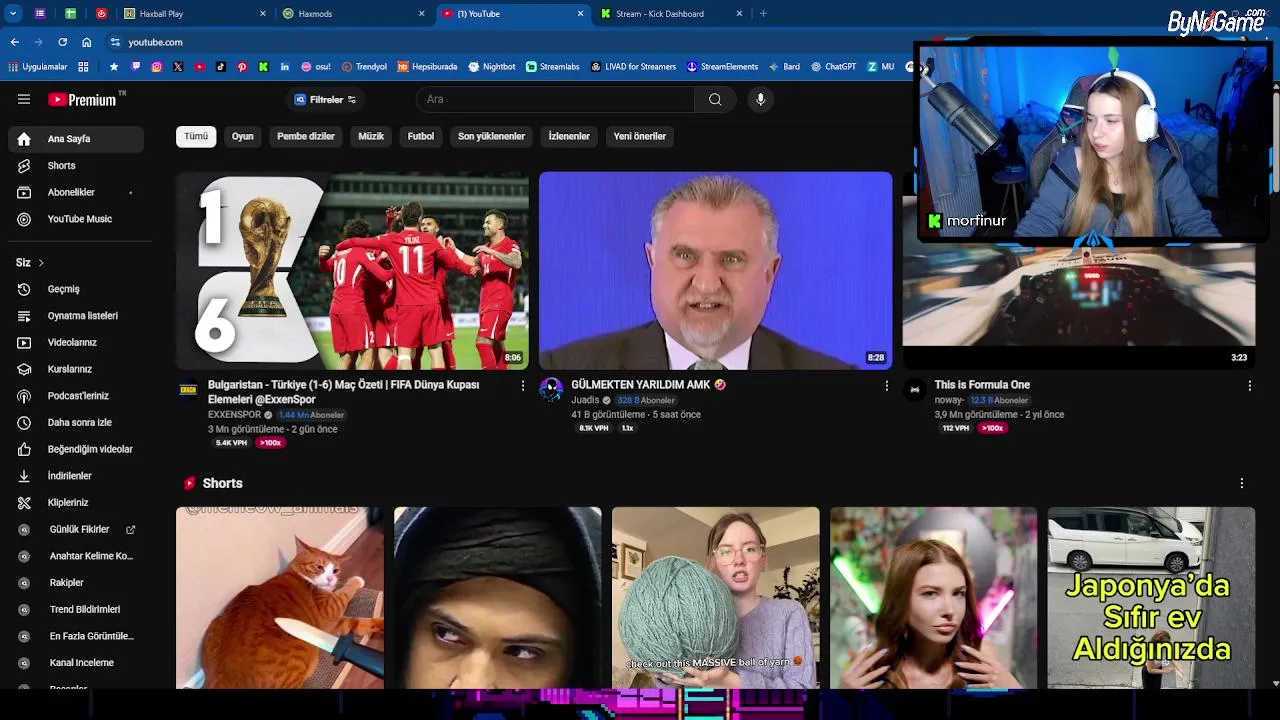Viewport: 1280px width, 720px height.
Task: Open Geçmiş history in sidebar
Action: tap(75, 289)
